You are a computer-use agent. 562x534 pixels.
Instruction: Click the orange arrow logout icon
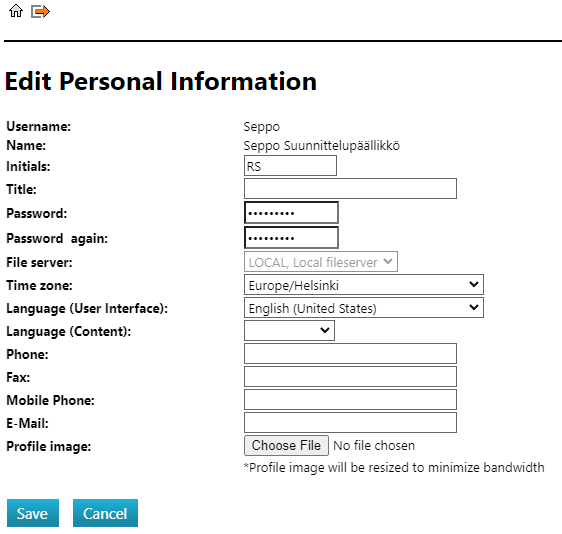click(40, 11)
